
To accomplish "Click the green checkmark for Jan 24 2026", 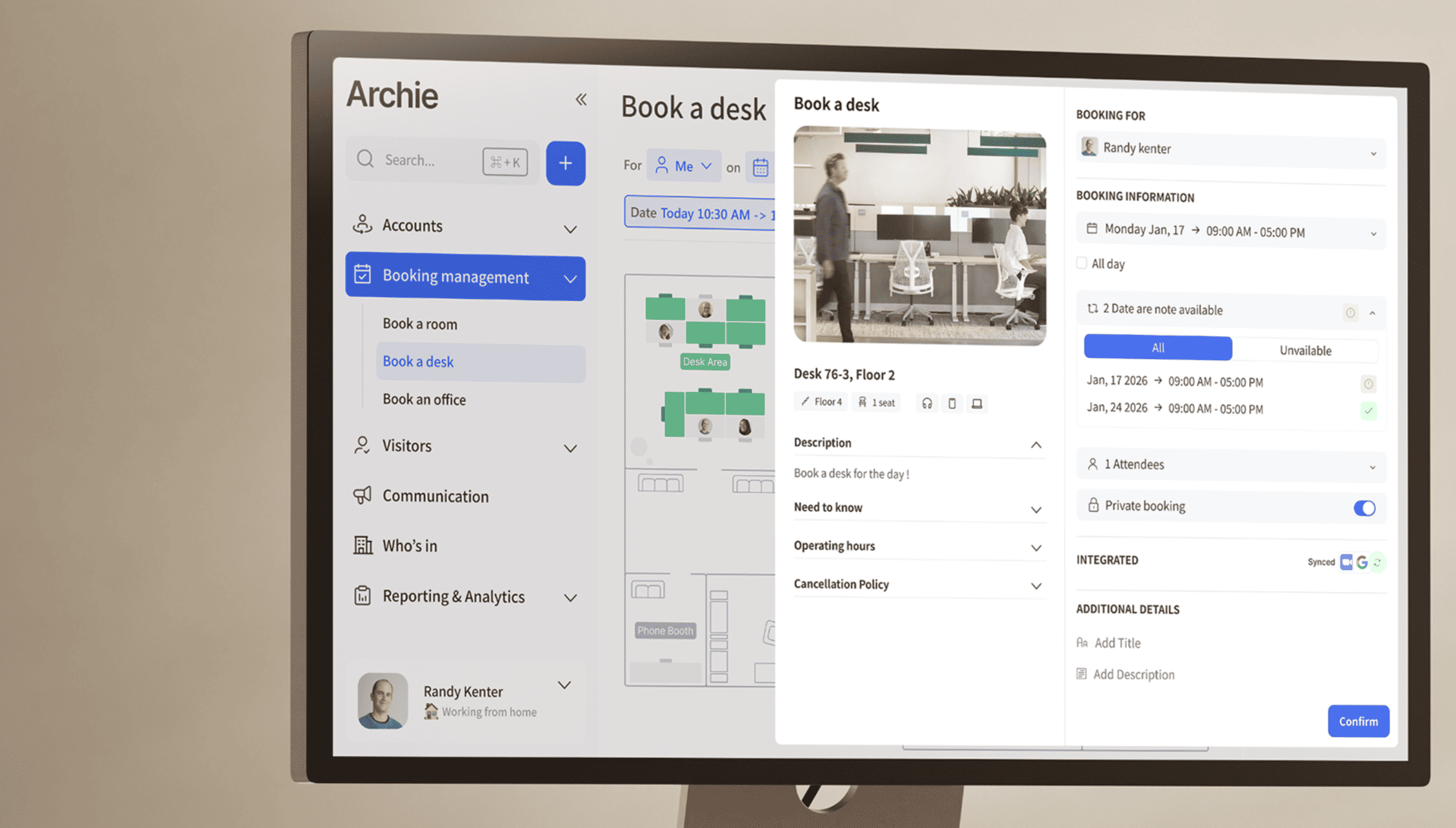I will click(1368, 411).
